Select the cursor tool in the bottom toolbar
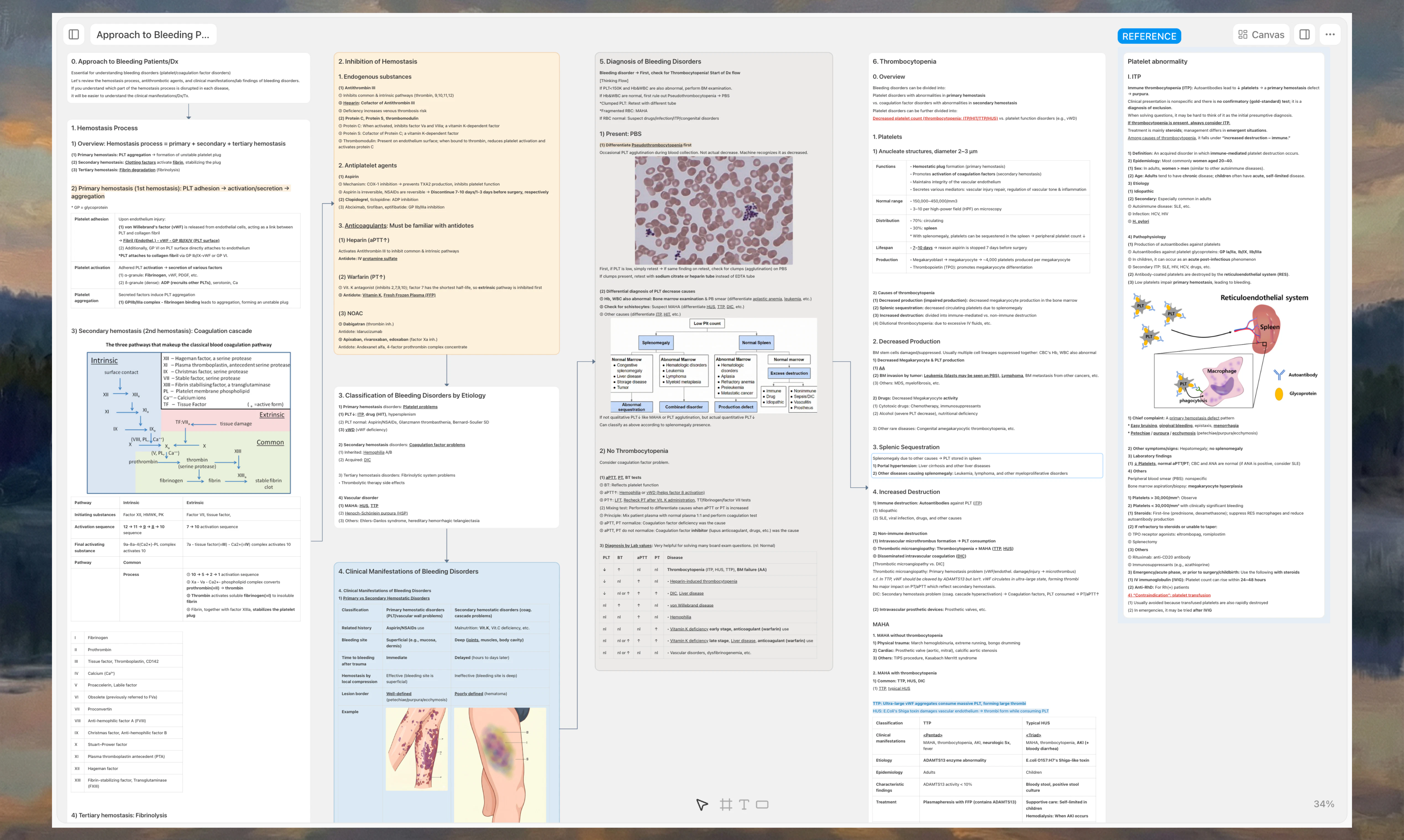This screenshot has width=1404, height=840. click(x=702, y=804)
